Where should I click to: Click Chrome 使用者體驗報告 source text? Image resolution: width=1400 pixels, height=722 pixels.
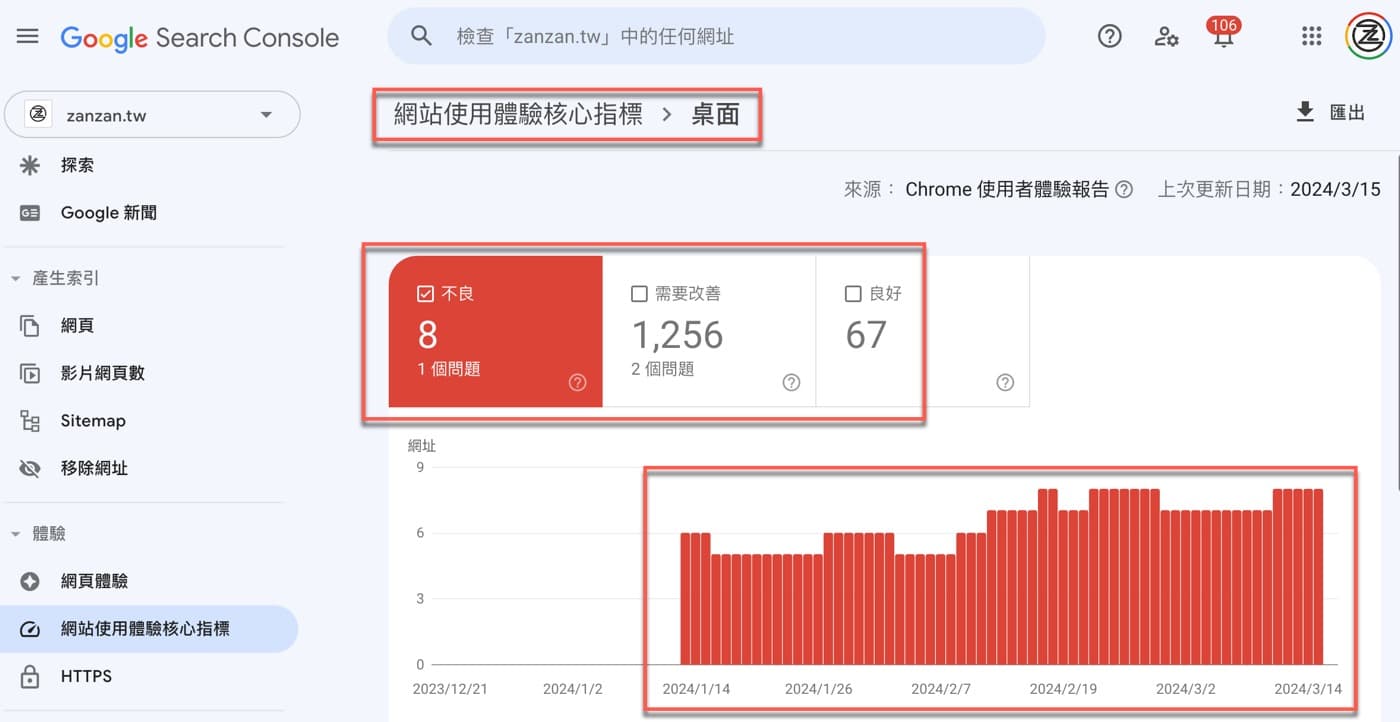coord(1007,189)
